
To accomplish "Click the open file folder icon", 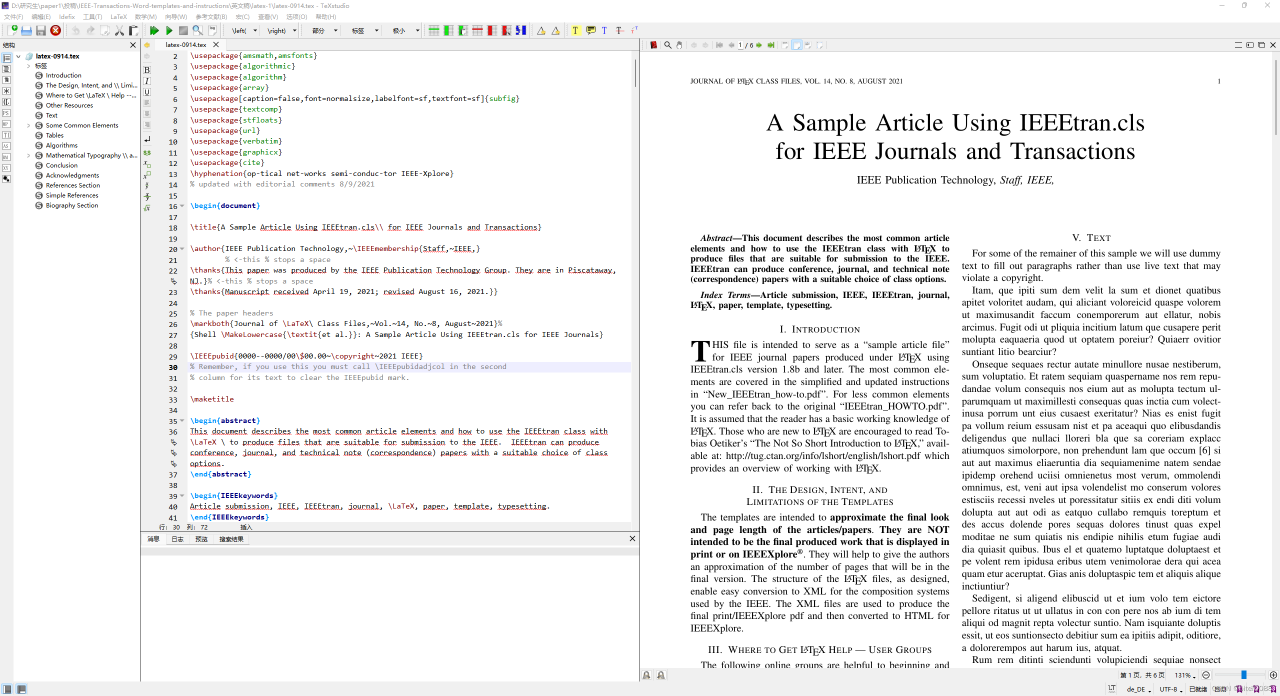I will click(26, 31).
